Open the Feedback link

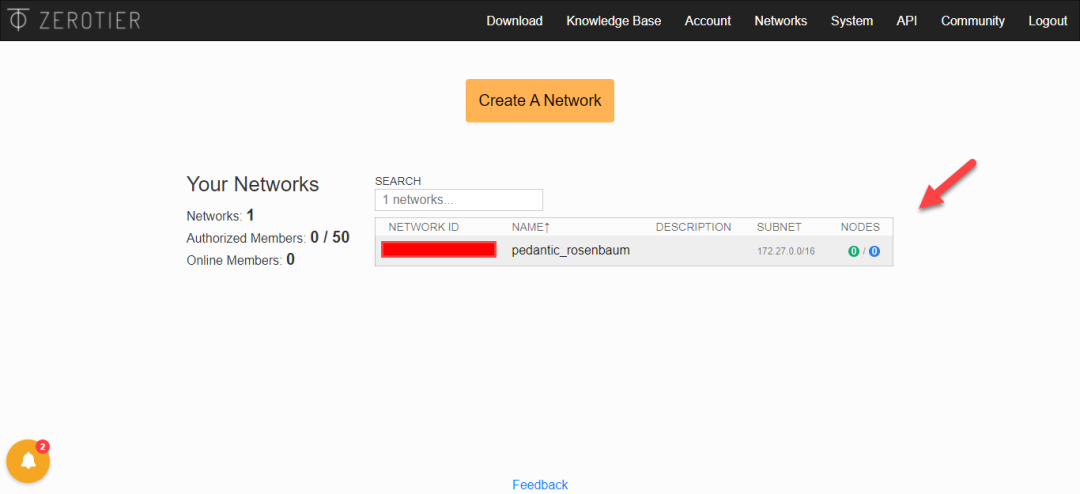pos(540,485)
